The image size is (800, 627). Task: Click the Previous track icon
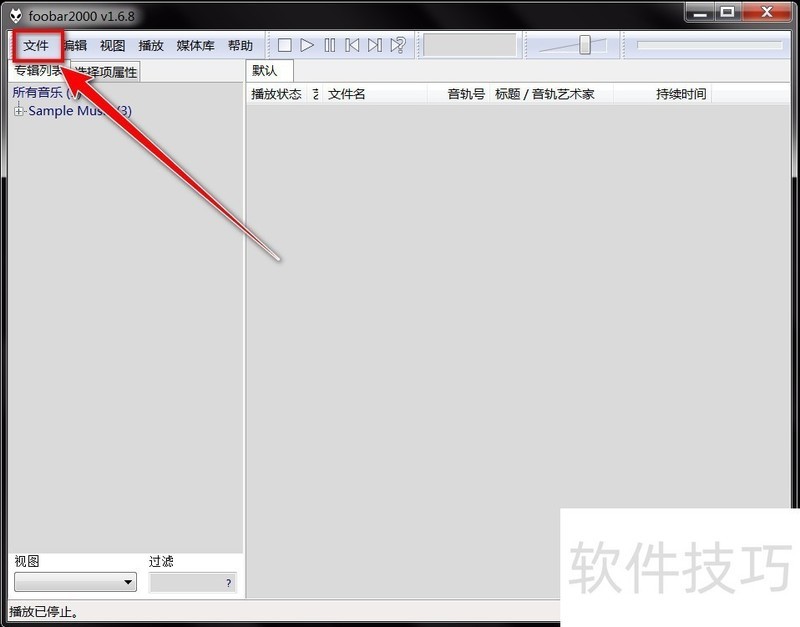(x=352, y=44)
